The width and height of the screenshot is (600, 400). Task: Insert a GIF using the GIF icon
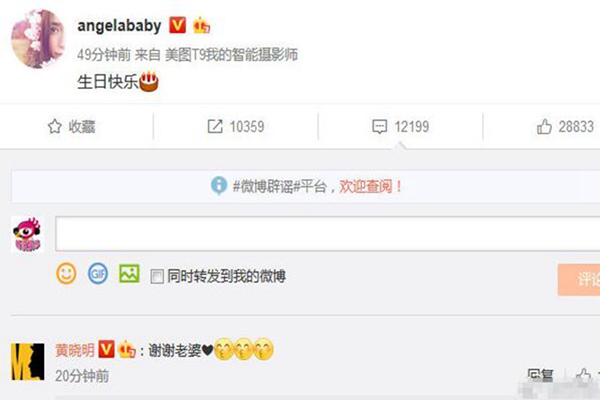98,274
